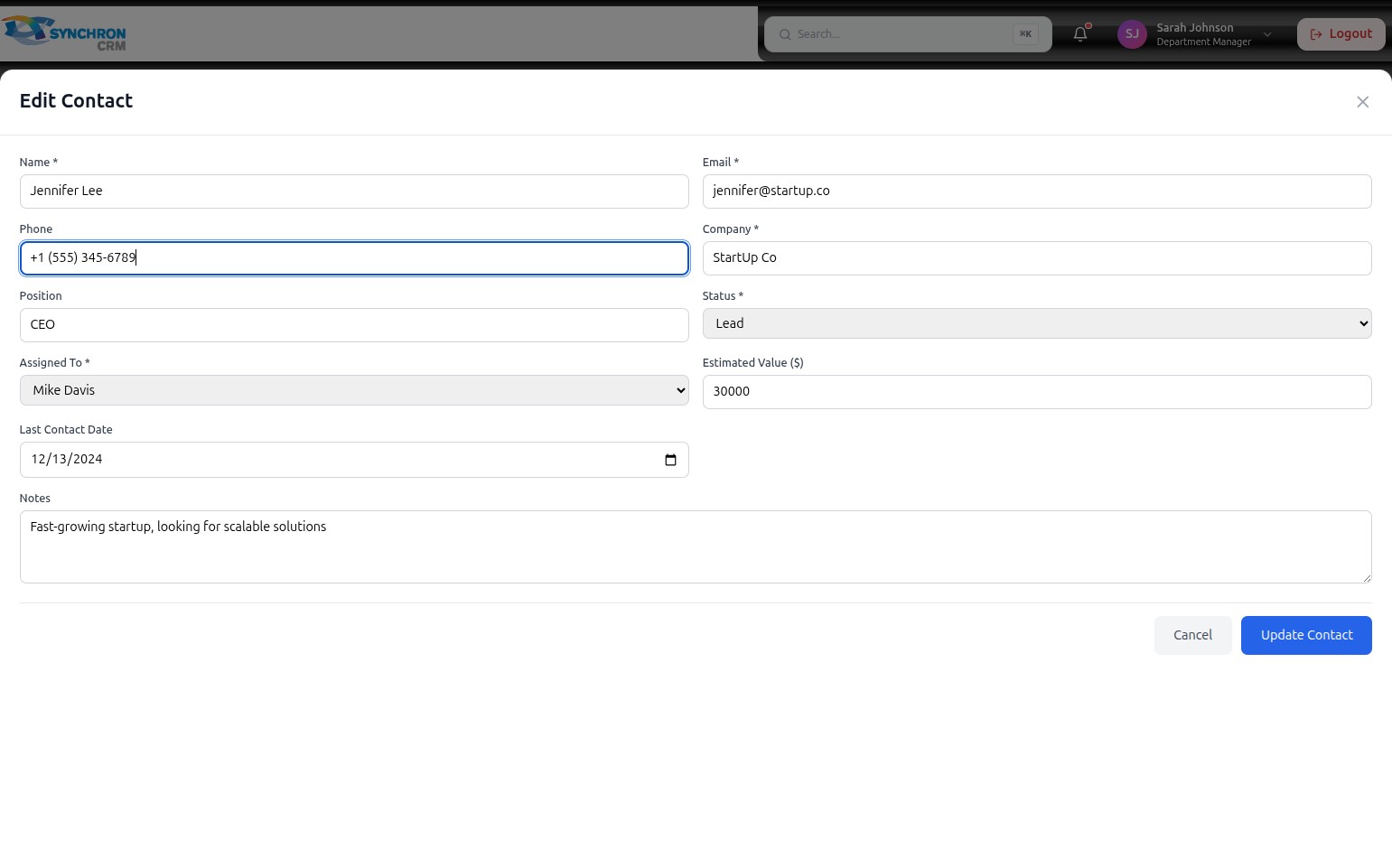Click the Estimated Value field
1392x868 pixels.
(x=1037, y=392)
